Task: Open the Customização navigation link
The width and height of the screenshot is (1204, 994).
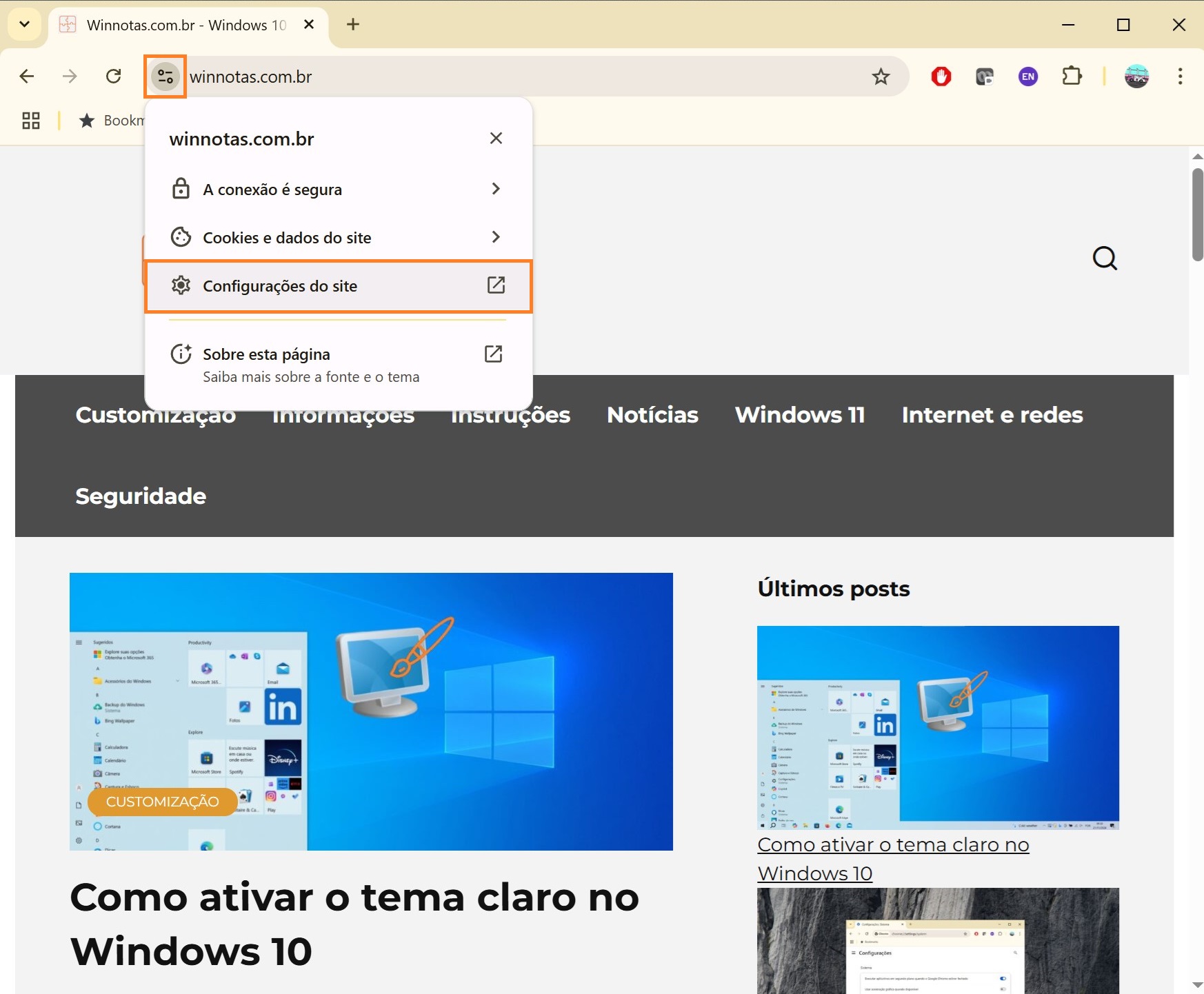Action: tap(156, 415)
